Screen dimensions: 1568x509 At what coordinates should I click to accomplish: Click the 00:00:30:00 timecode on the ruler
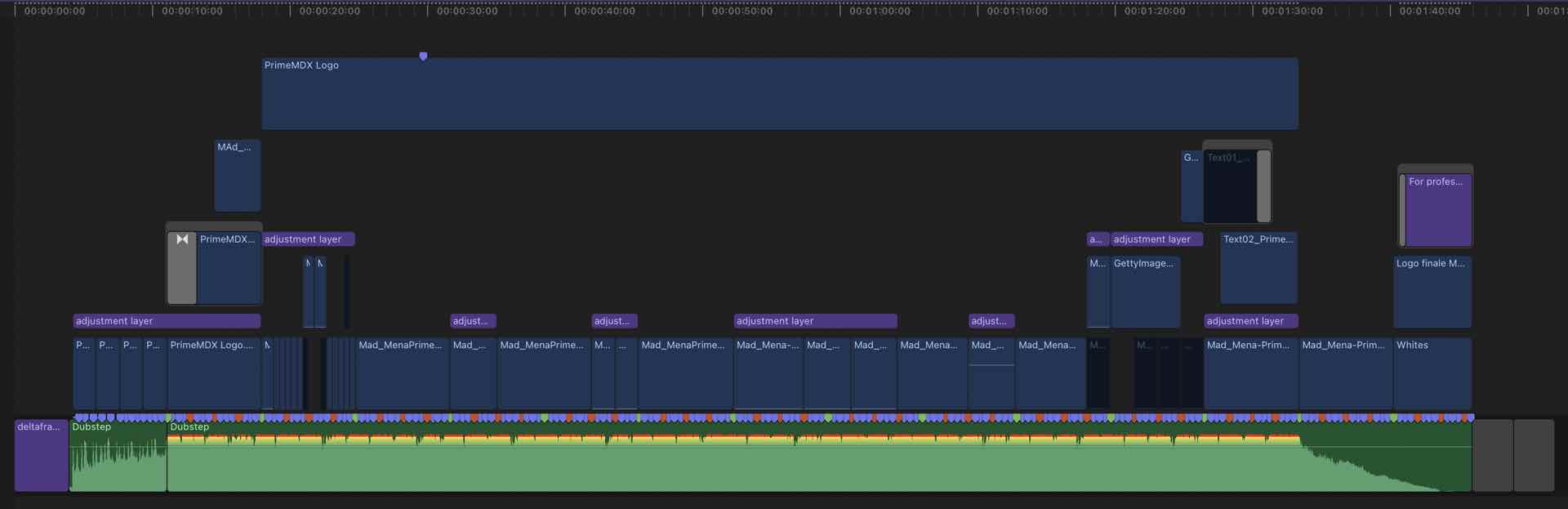pyautogui.click(x=467, y=11)
